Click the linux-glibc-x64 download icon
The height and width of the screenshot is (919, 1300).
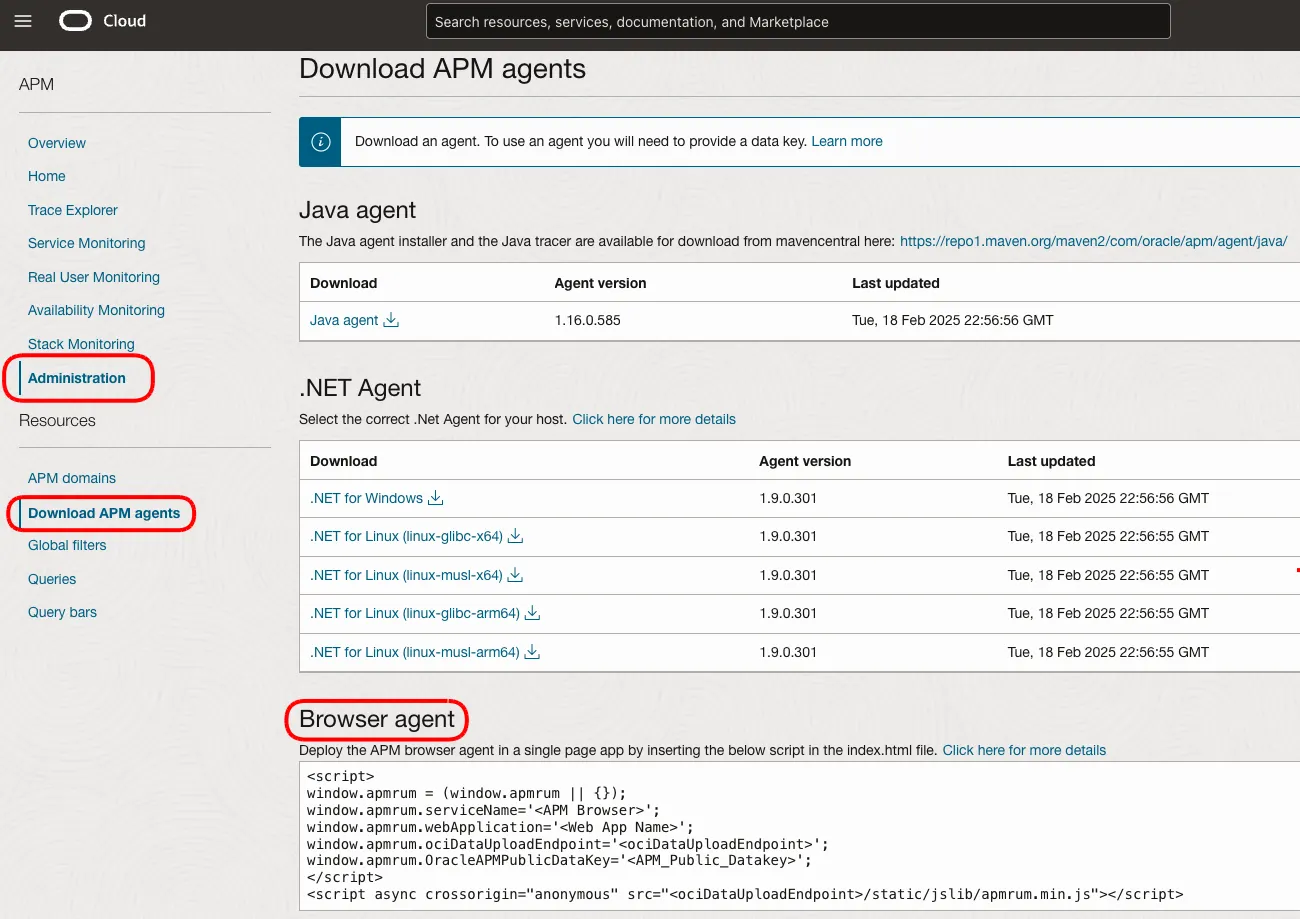tap(514, 537)
